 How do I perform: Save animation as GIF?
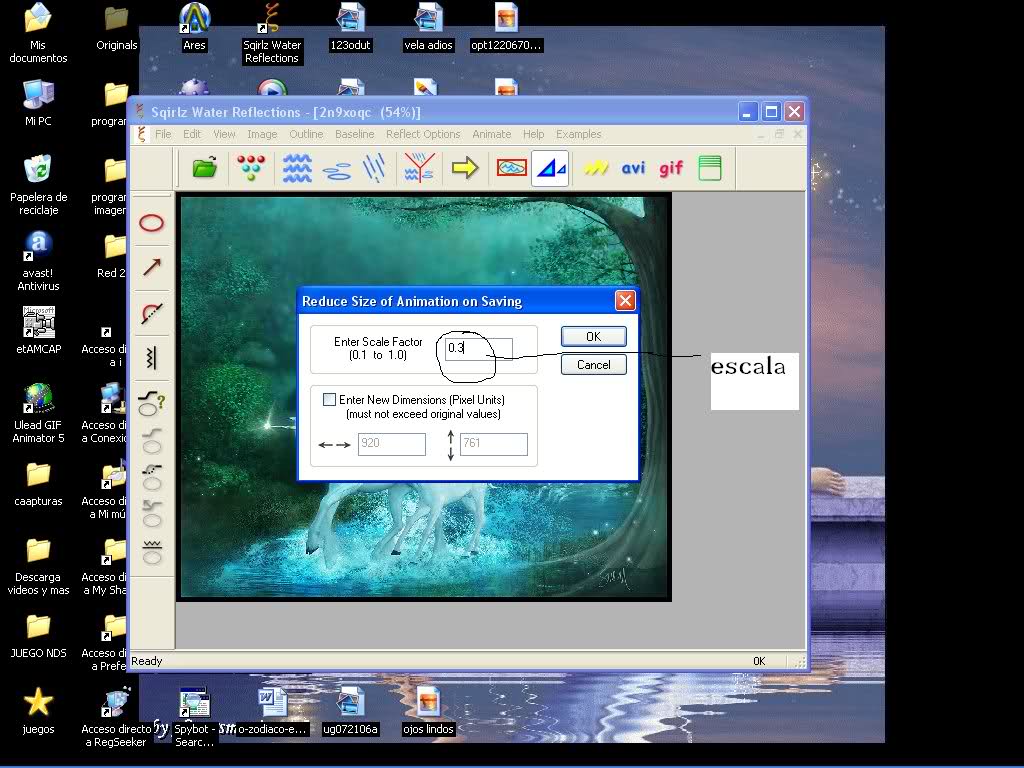(671, 168)
